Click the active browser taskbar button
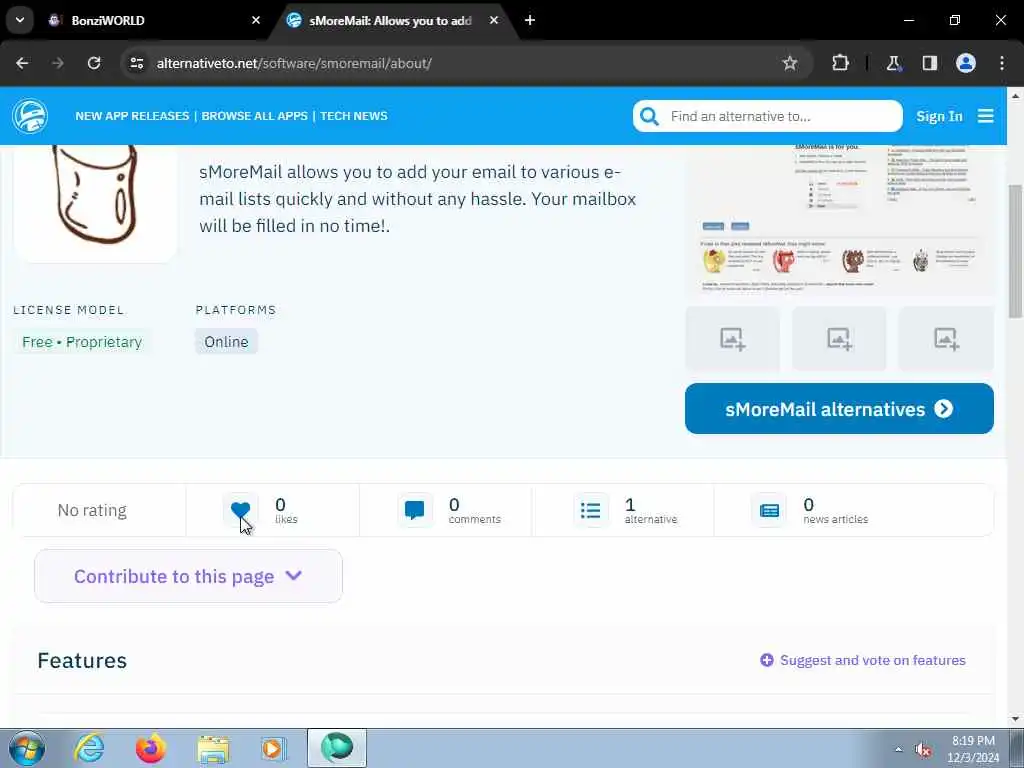 pyautogui.click(x=337, y=748)
